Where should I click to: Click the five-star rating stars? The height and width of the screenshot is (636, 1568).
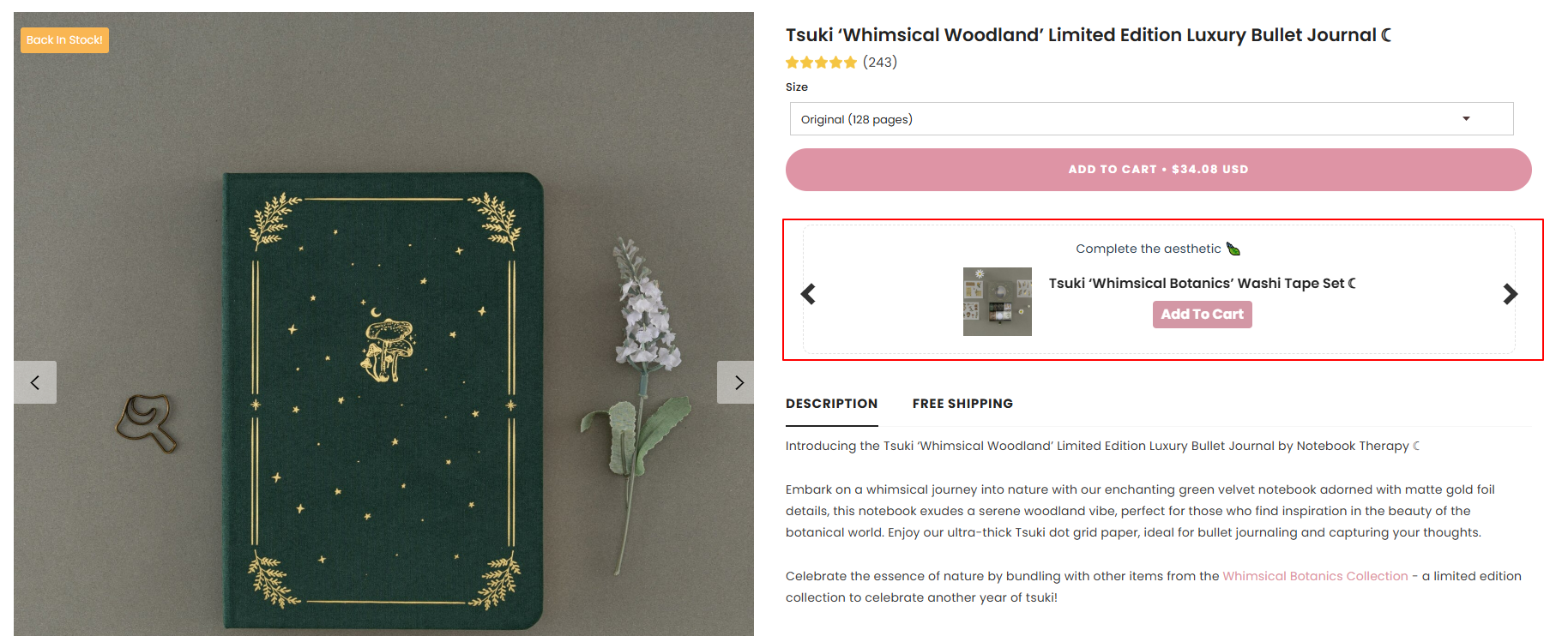821,62
